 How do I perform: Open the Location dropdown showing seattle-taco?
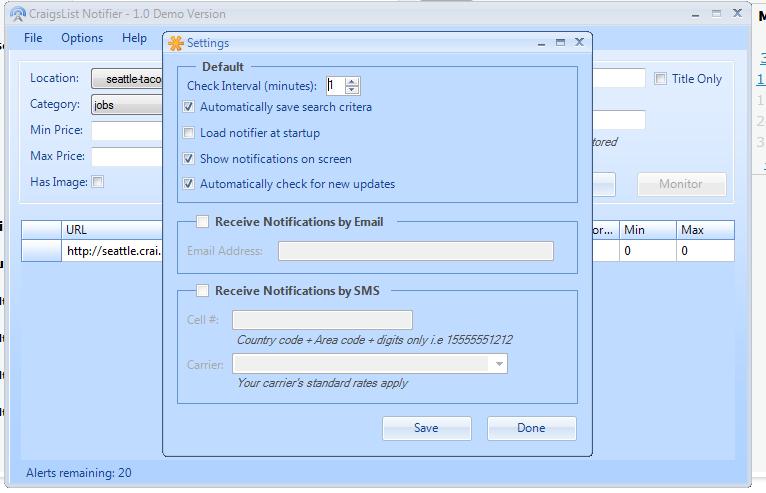coord(127,79)
